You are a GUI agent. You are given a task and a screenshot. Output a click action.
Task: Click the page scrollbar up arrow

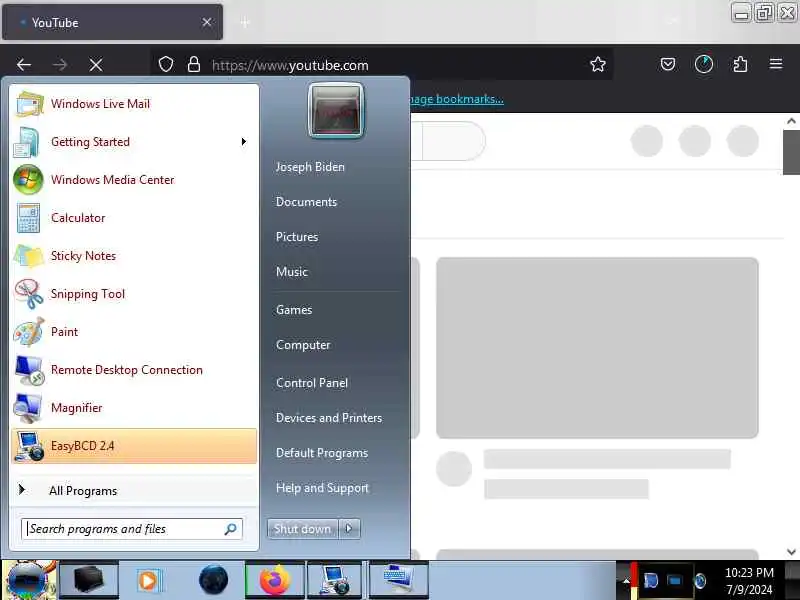(x=791, y=121)
